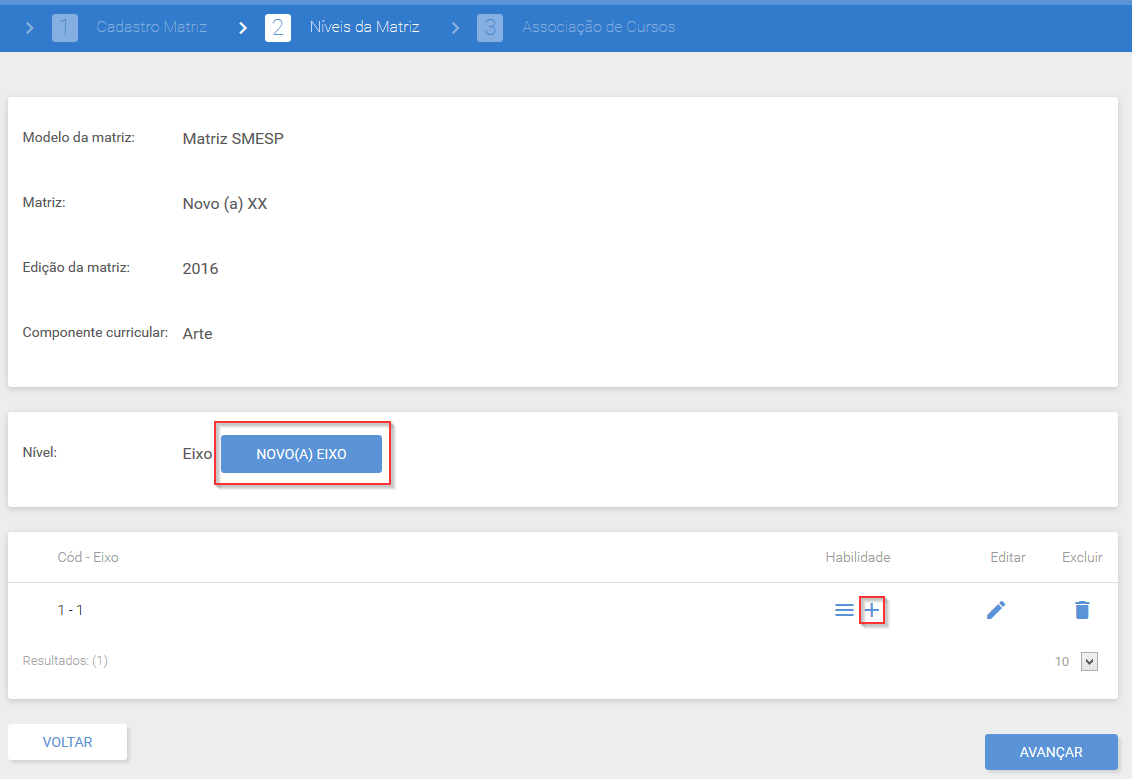Go to Cadastro Matriz step

pos(152,27)
